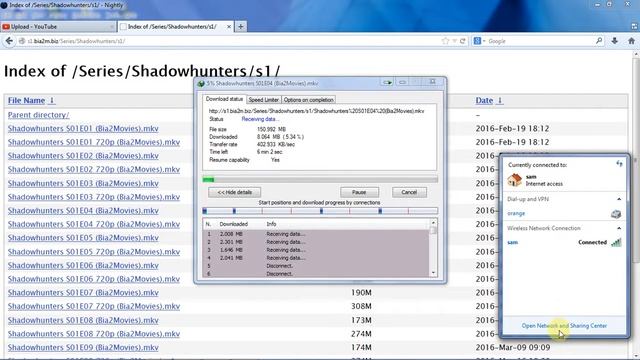Click the house icon for sam network
This screenshot has width=640, height=360.
point(514,180)
